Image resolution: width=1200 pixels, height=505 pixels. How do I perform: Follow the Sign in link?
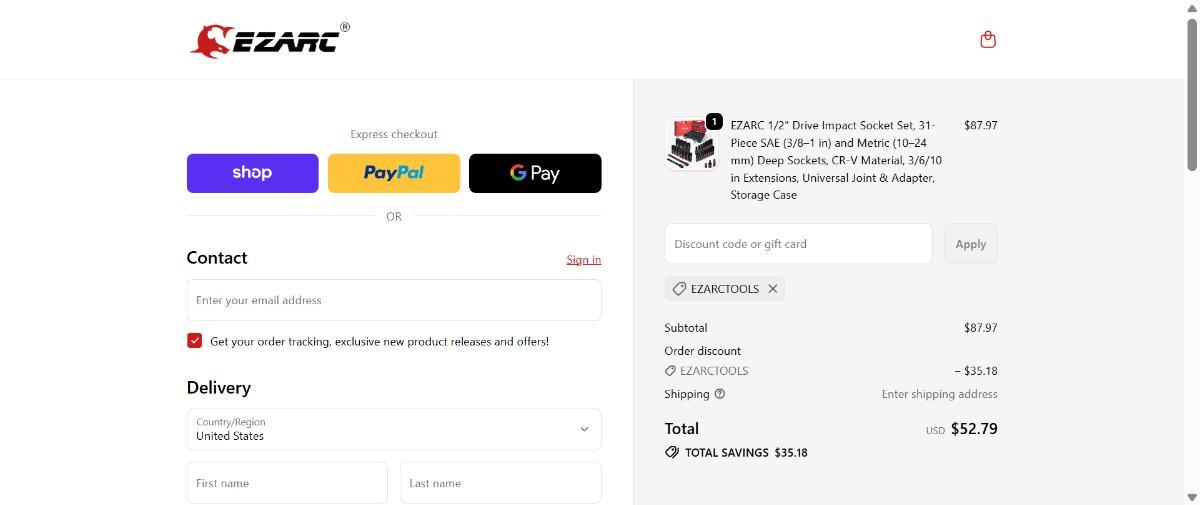(583, 260)
